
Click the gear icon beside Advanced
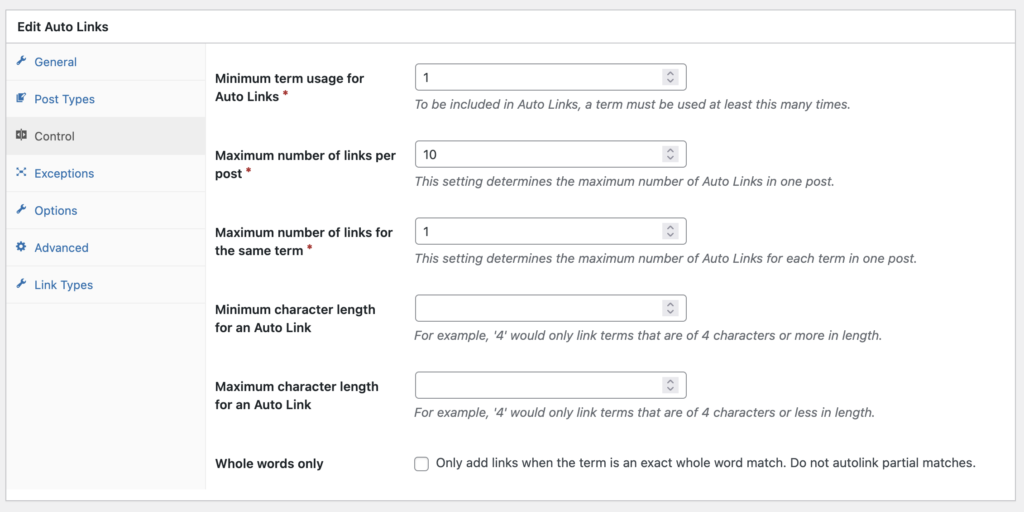click(x=21, y=247)
